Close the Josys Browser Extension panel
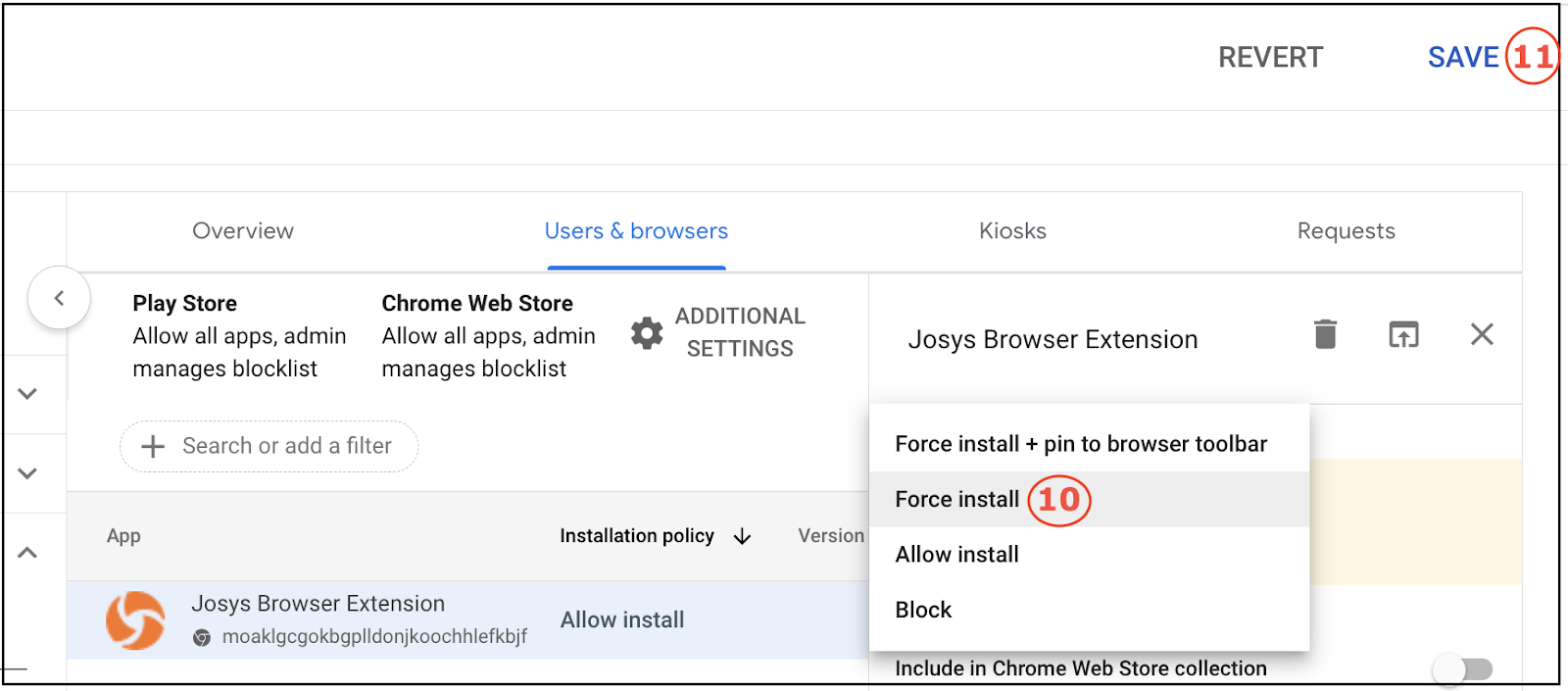This screenshot has height=691, width=1568. pos(1482,334)
